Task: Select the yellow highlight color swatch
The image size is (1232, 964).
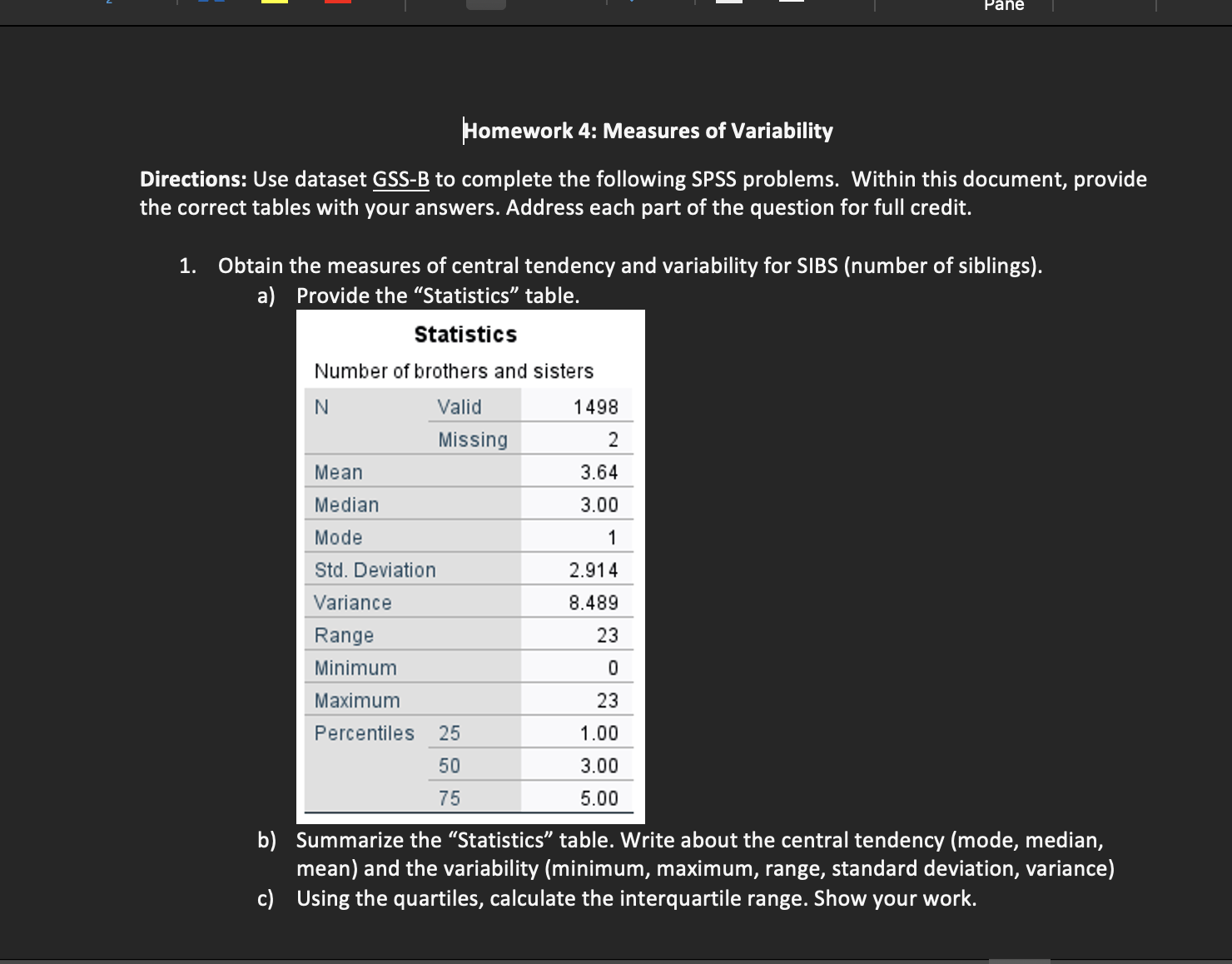Action: click(275, 4)
